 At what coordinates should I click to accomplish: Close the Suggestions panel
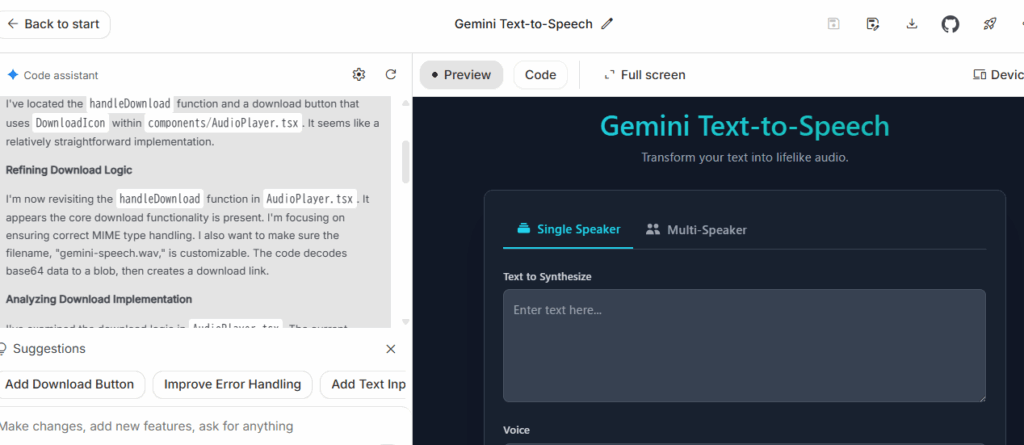point(391,349)
